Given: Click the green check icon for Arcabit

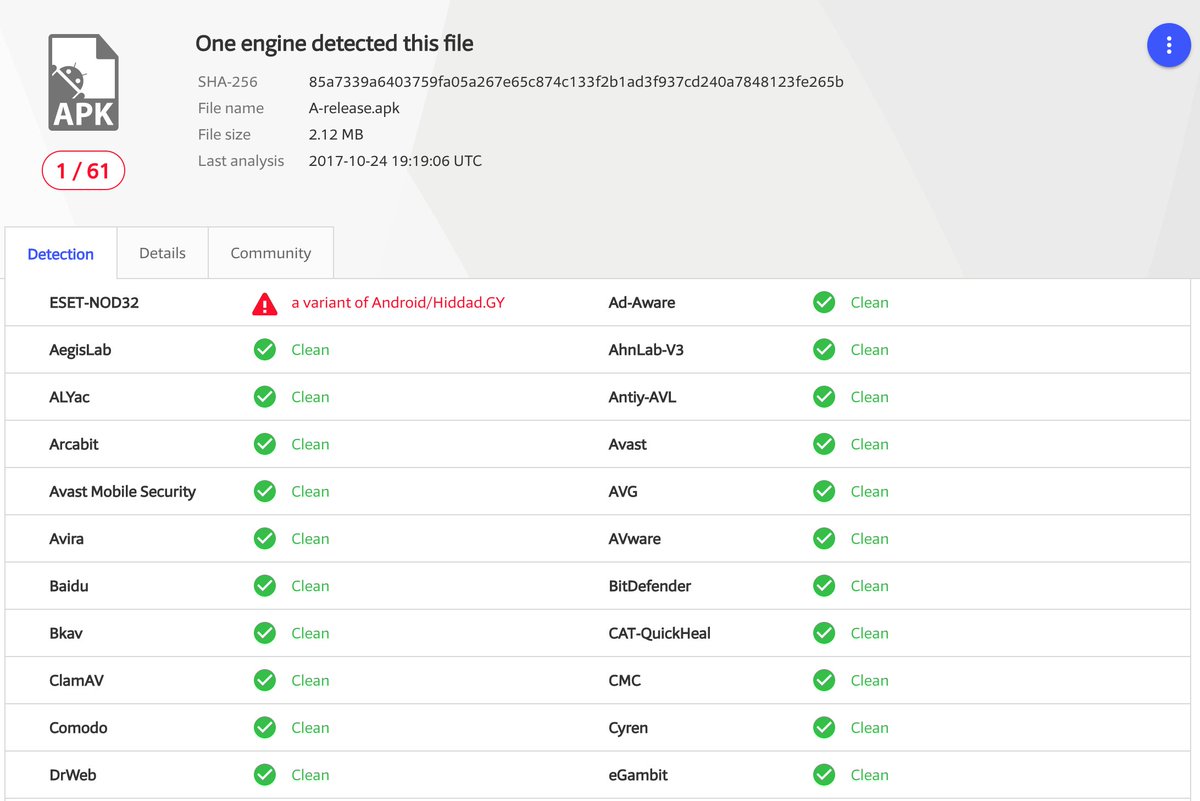Looking at the screenshot, I should (x=264, y=444).
